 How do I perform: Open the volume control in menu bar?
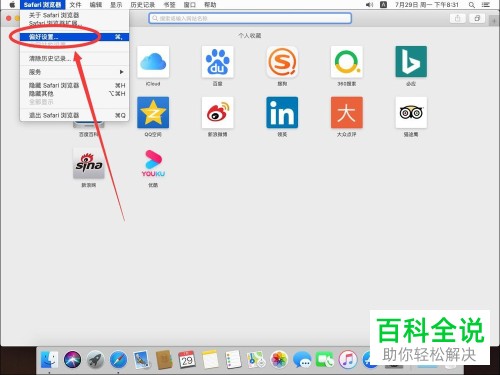tap(369, 5)
